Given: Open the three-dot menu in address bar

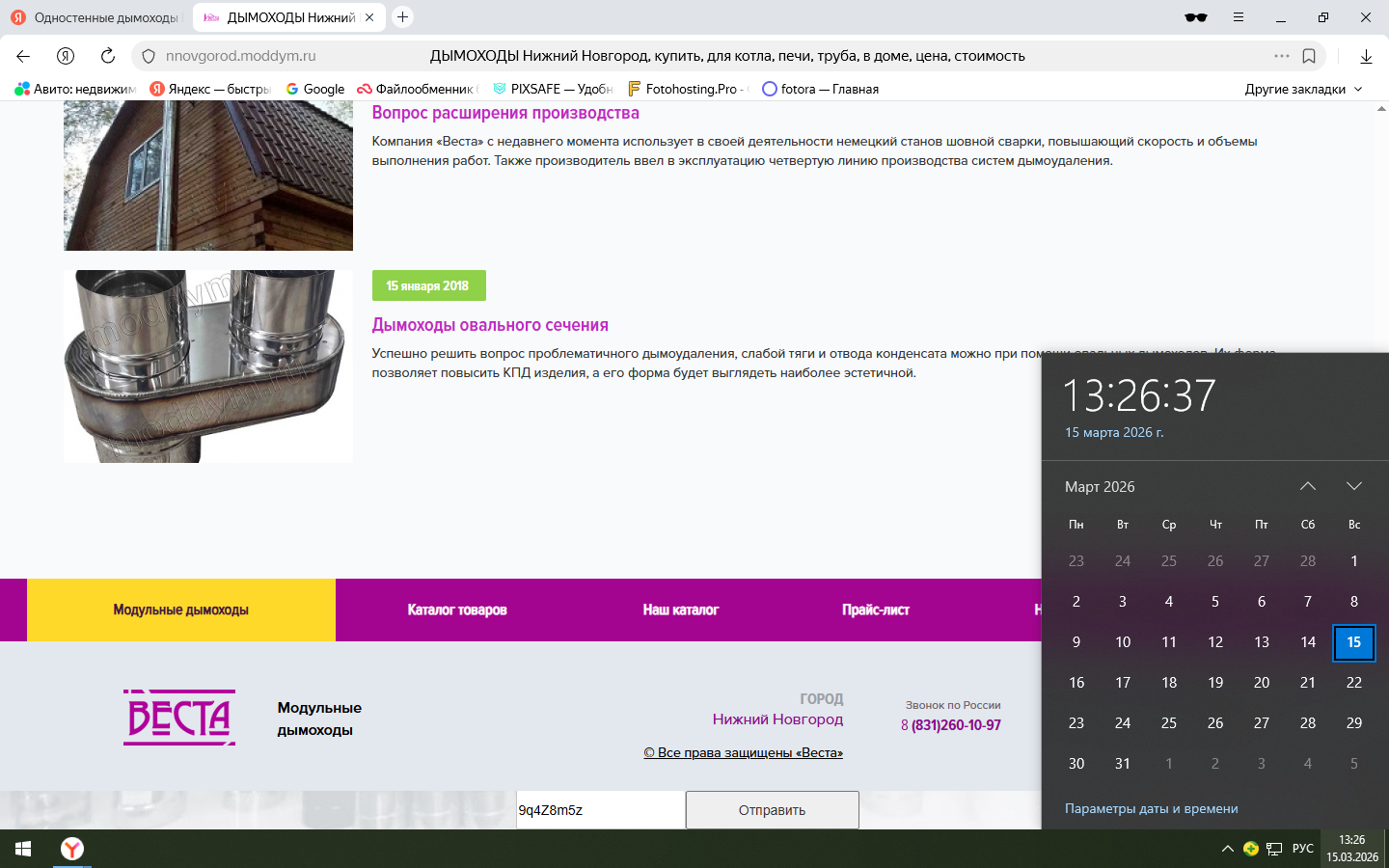Looking at the screenshot, I should pos(1281,56).
